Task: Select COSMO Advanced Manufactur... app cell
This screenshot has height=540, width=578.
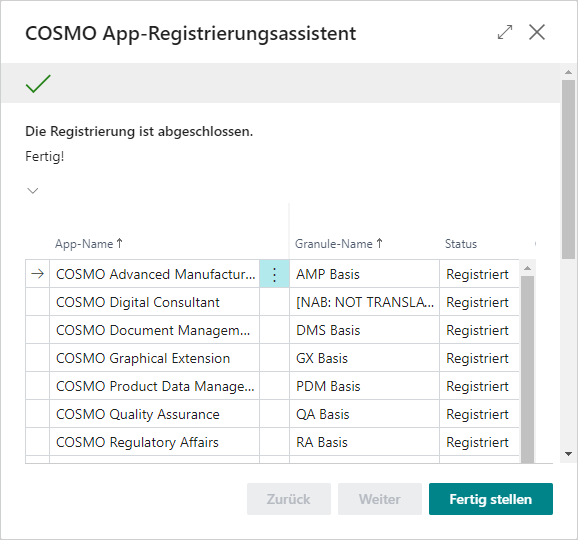Action: pos(155,274)
